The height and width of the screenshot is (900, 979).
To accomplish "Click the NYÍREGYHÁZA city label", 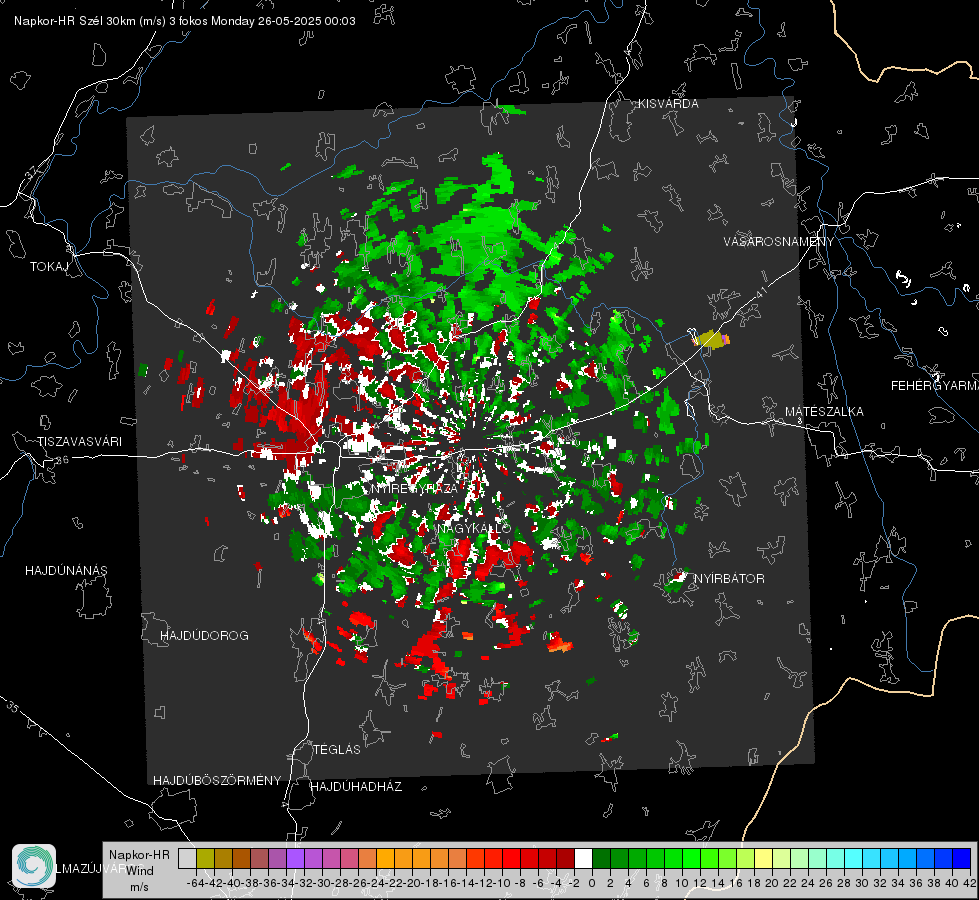I will (x=414, y=488).
